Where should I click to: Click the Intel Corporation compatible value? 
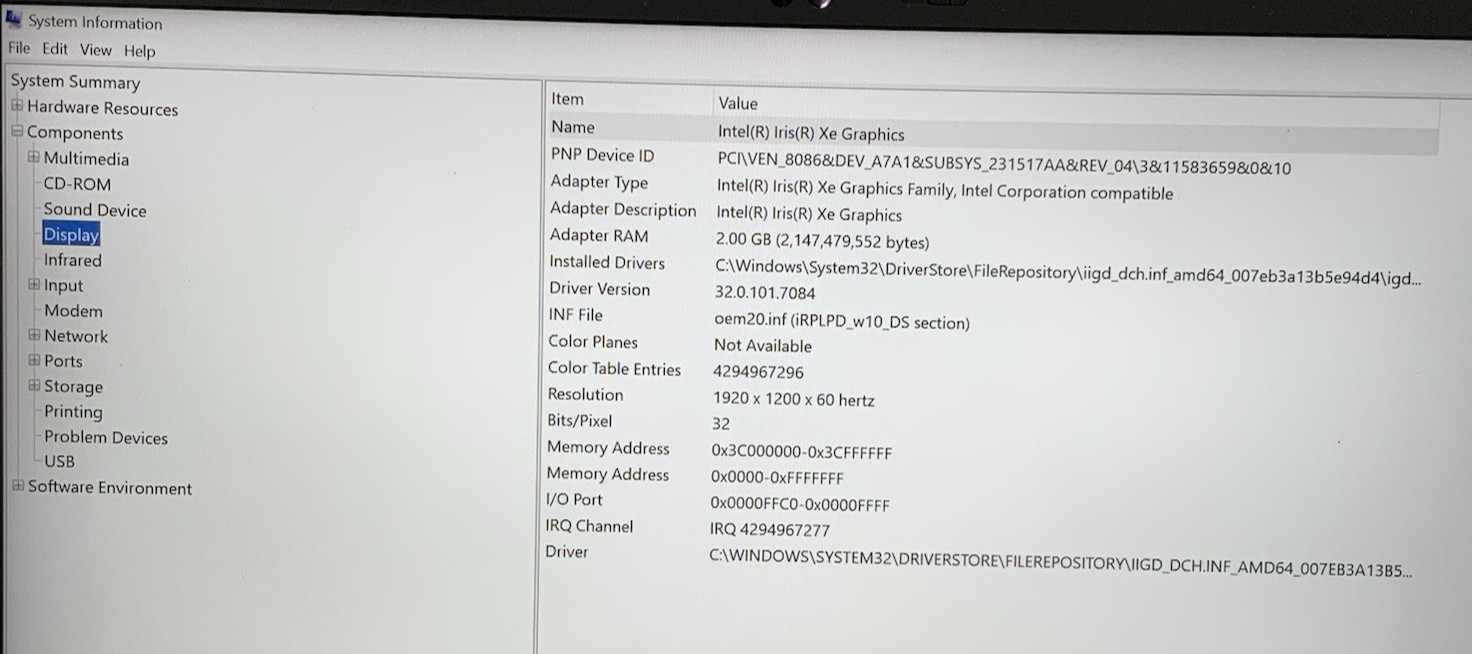pyautogui.click(x=945, y=189)
